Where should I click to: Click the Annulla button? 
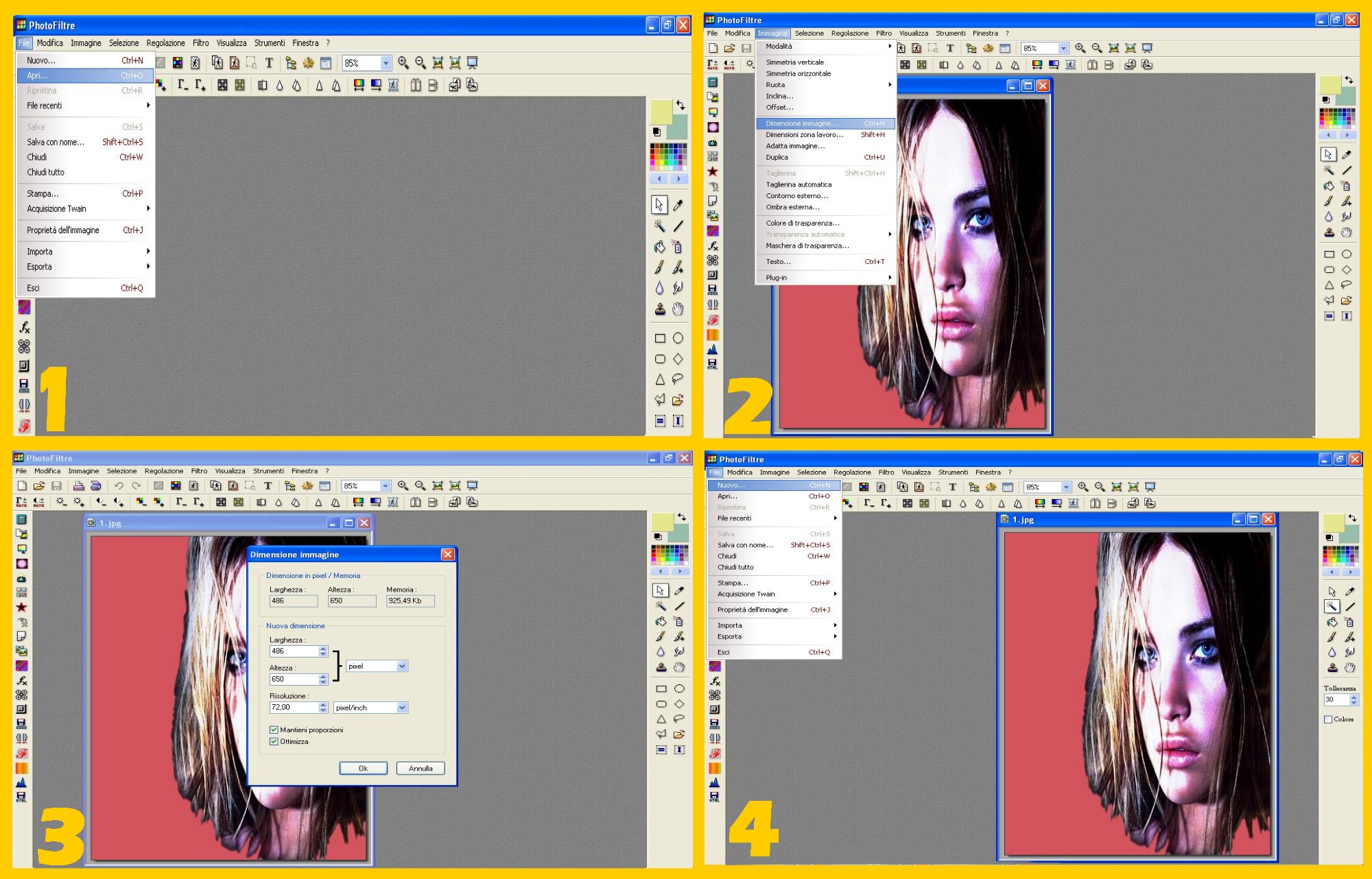tap(421, 768)
